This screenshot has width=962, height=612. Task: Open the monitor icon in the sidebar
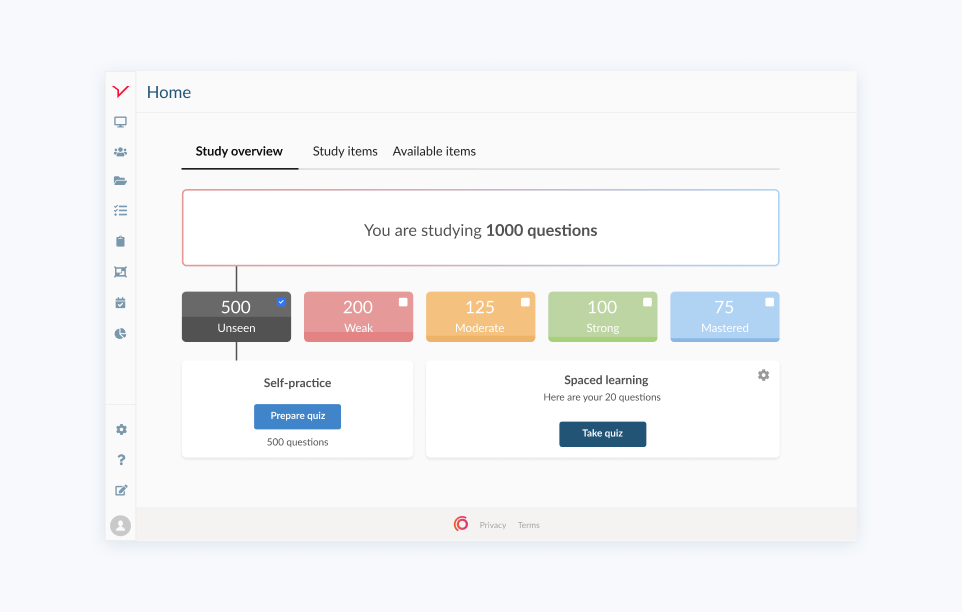pos(120,122)
